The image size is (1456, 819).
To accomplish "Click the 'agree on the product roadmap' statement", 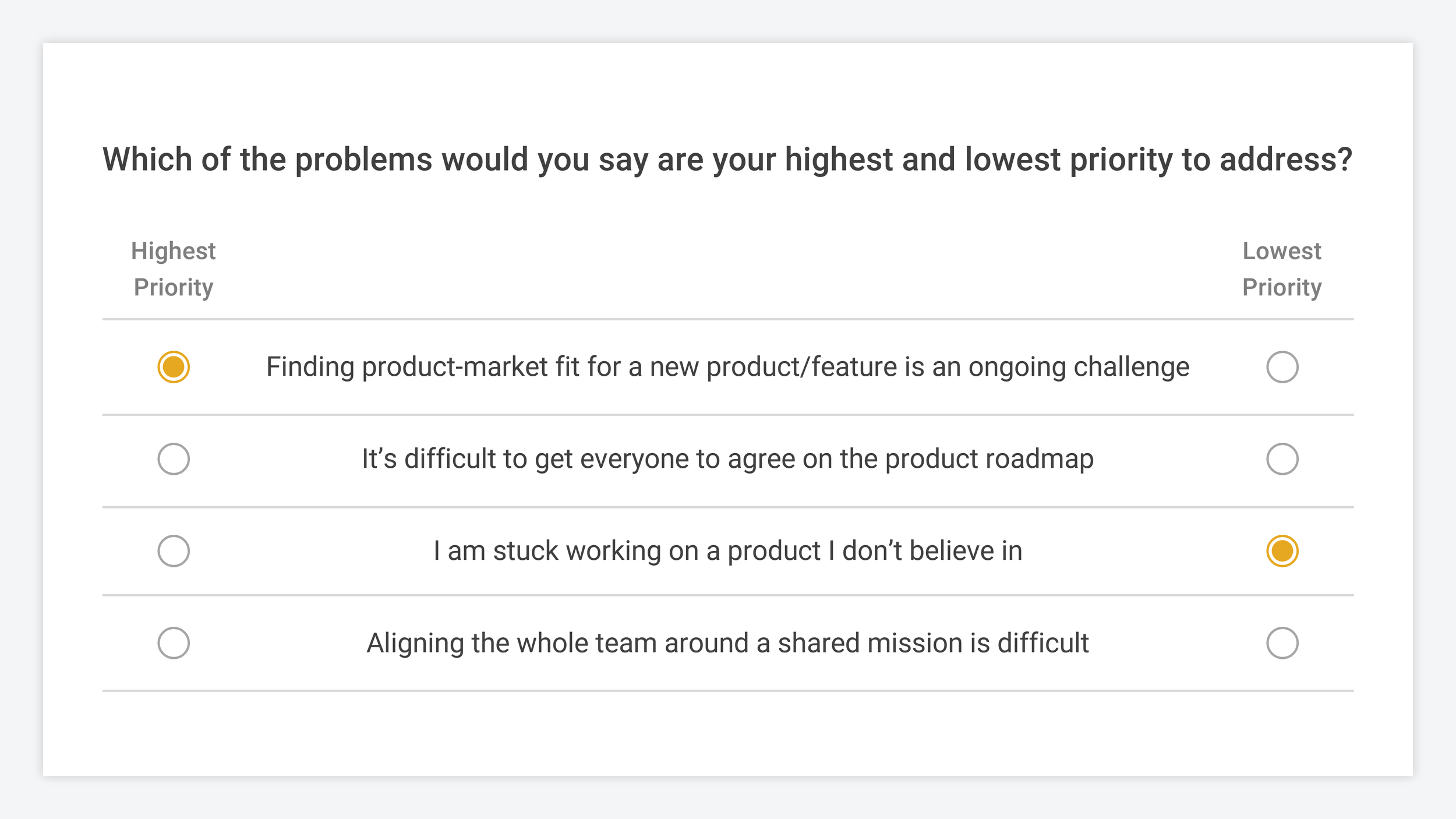I will (x=727, y=459).
